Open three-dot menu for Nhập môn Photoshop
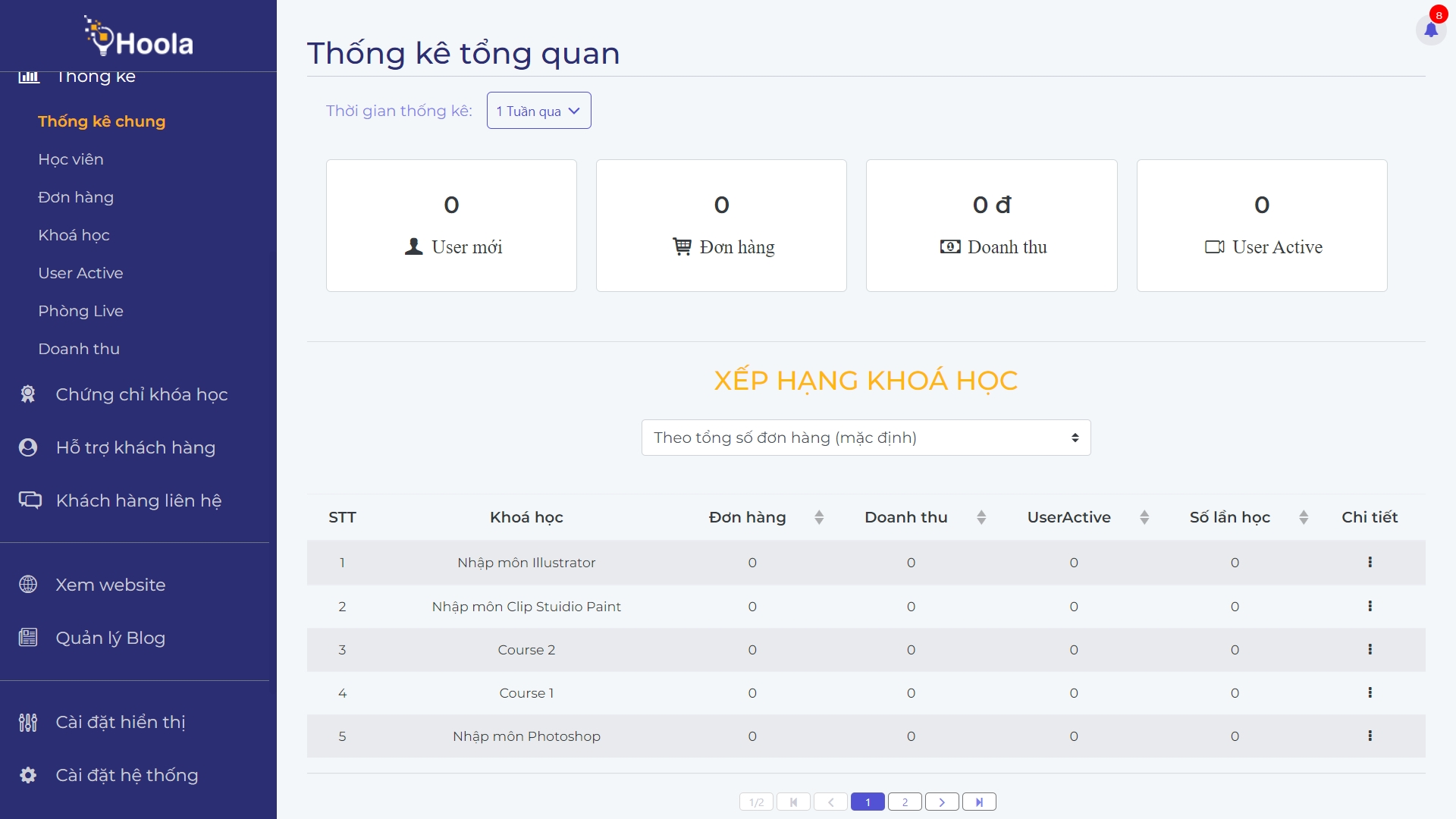Viewport: 1456px width, 819px height. [1370, 736]
